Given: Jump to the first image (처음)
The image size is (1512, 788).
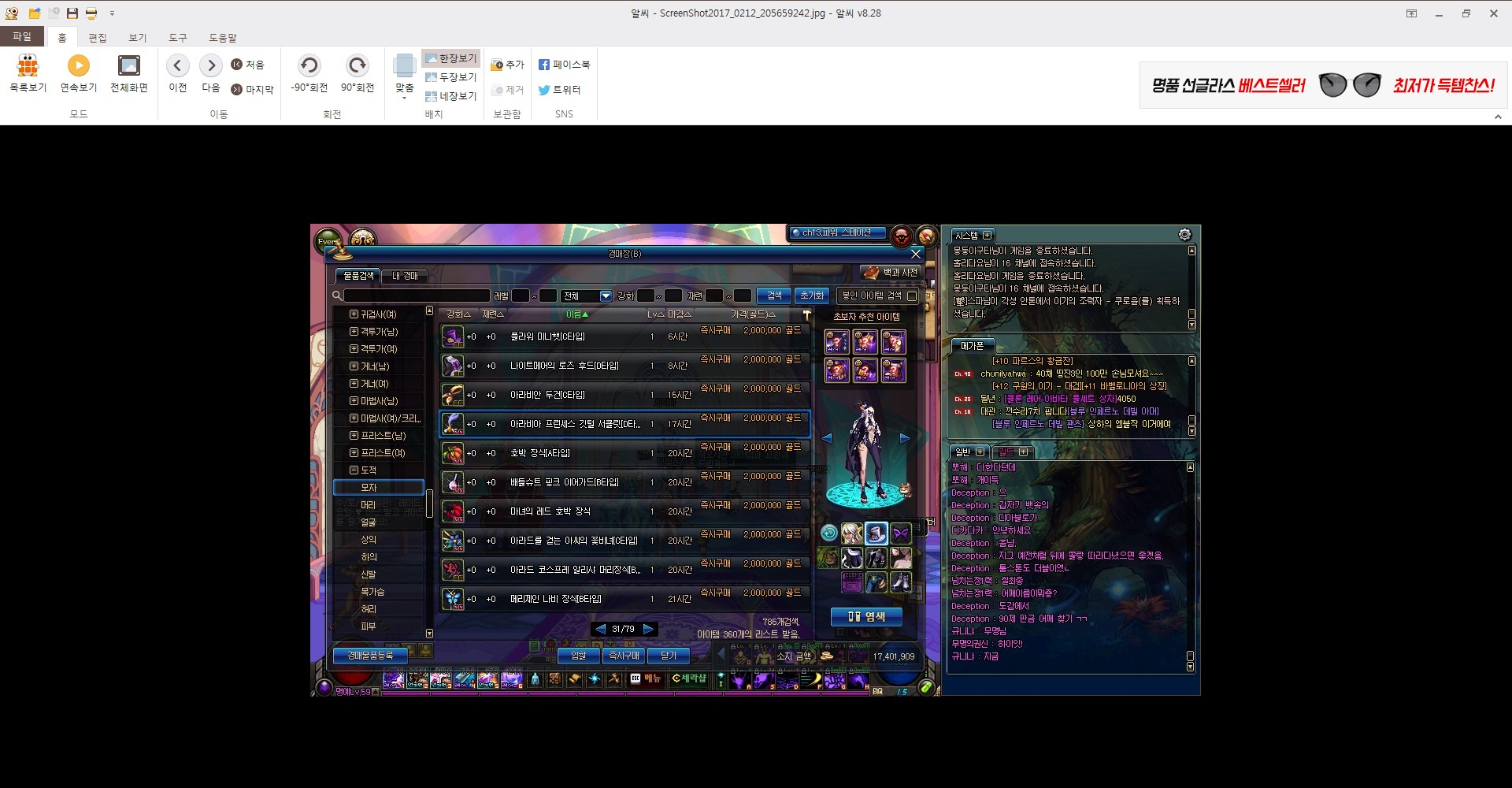Looking at the screenshot, I should (x=247, y=65).
